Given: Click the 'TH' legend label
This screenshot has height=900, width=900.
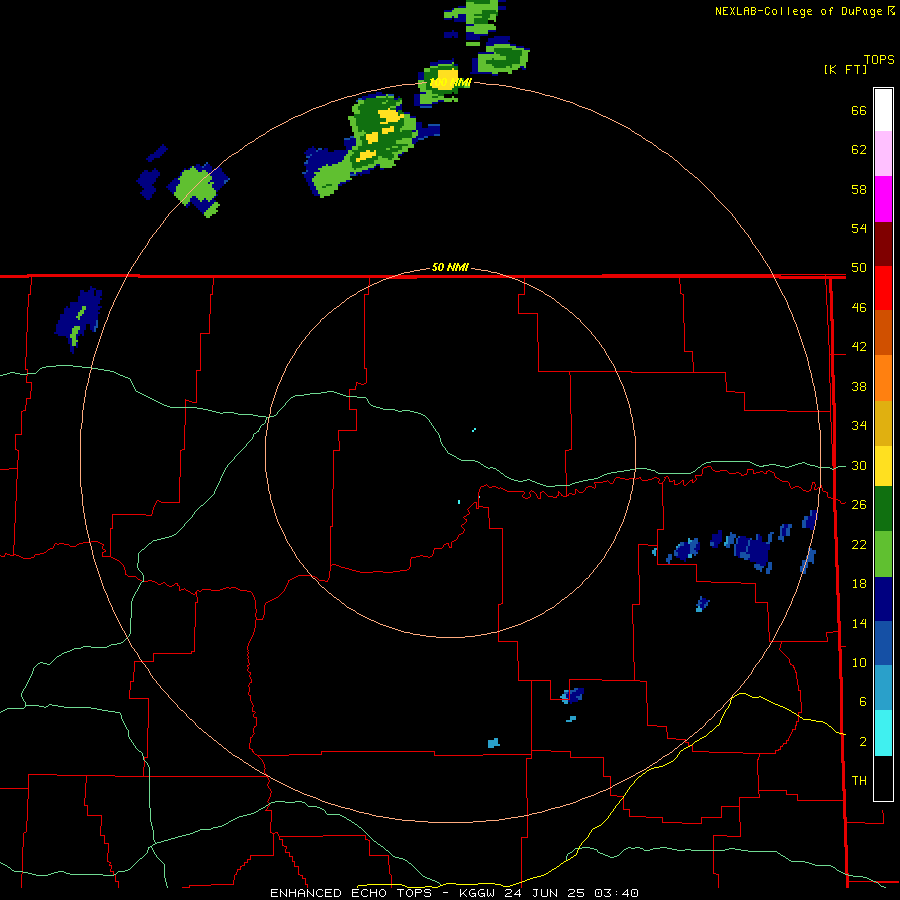Looking at the screenshot, I should pos(859,780).
